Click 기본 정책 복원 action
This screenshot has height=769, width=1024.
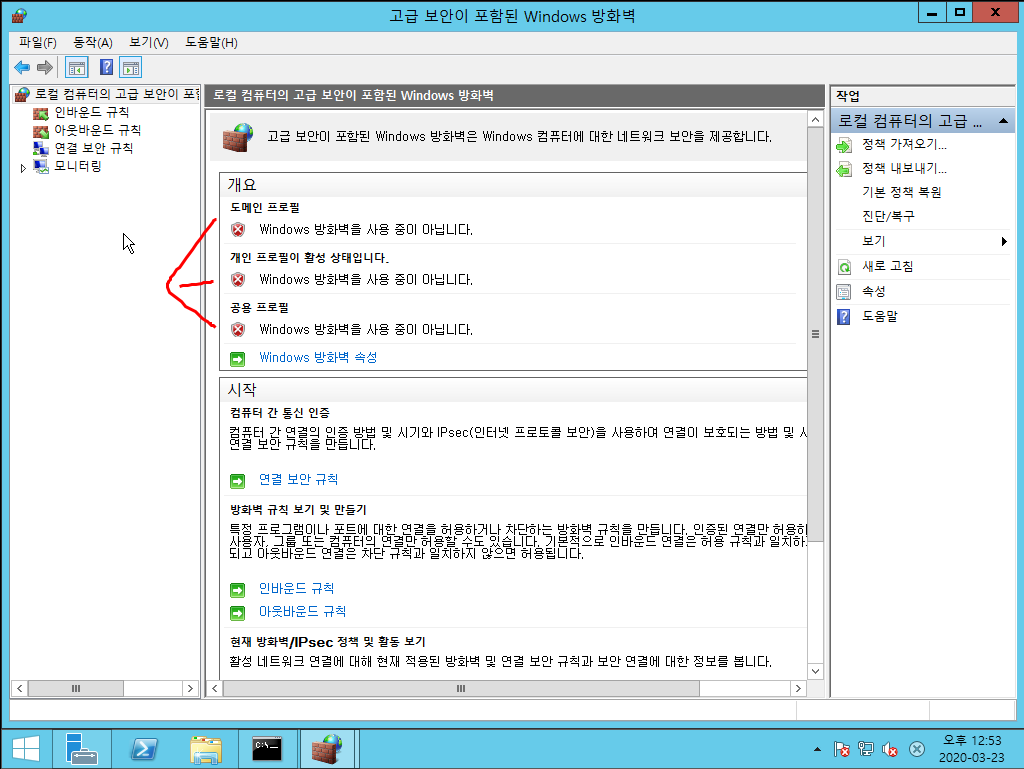point(901,192)
